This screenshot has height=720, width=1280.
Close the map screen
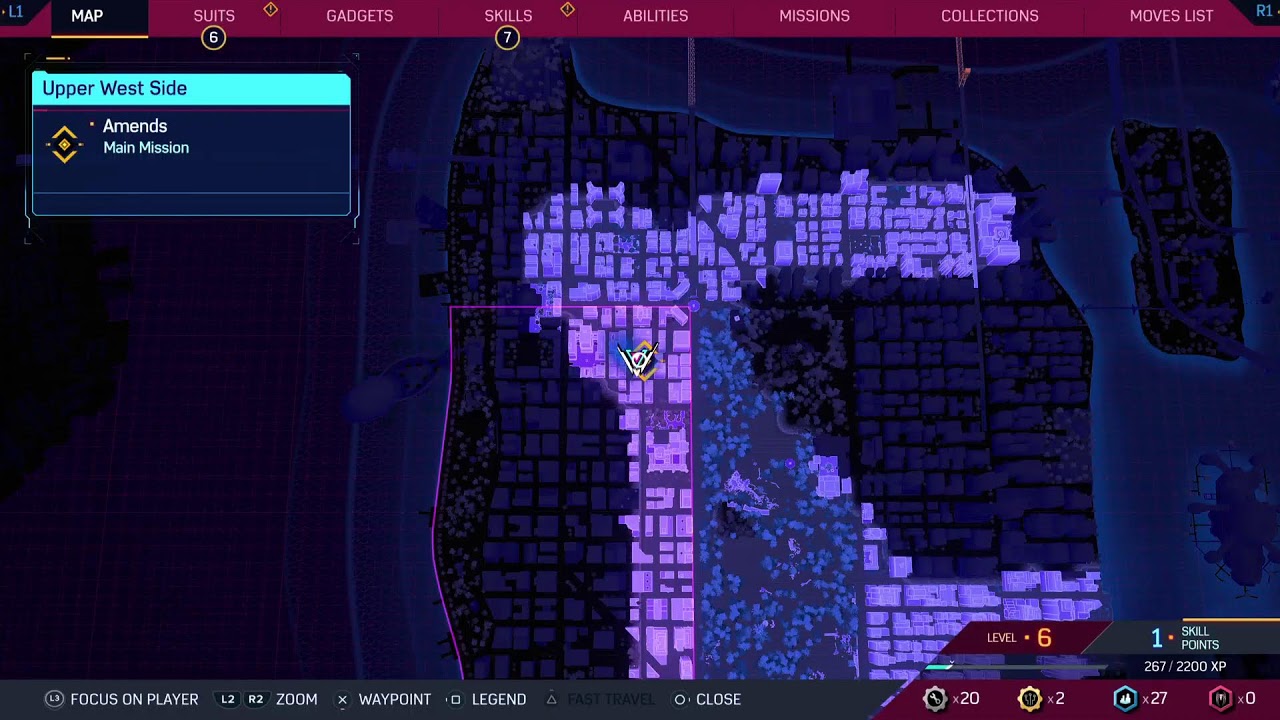718,699
